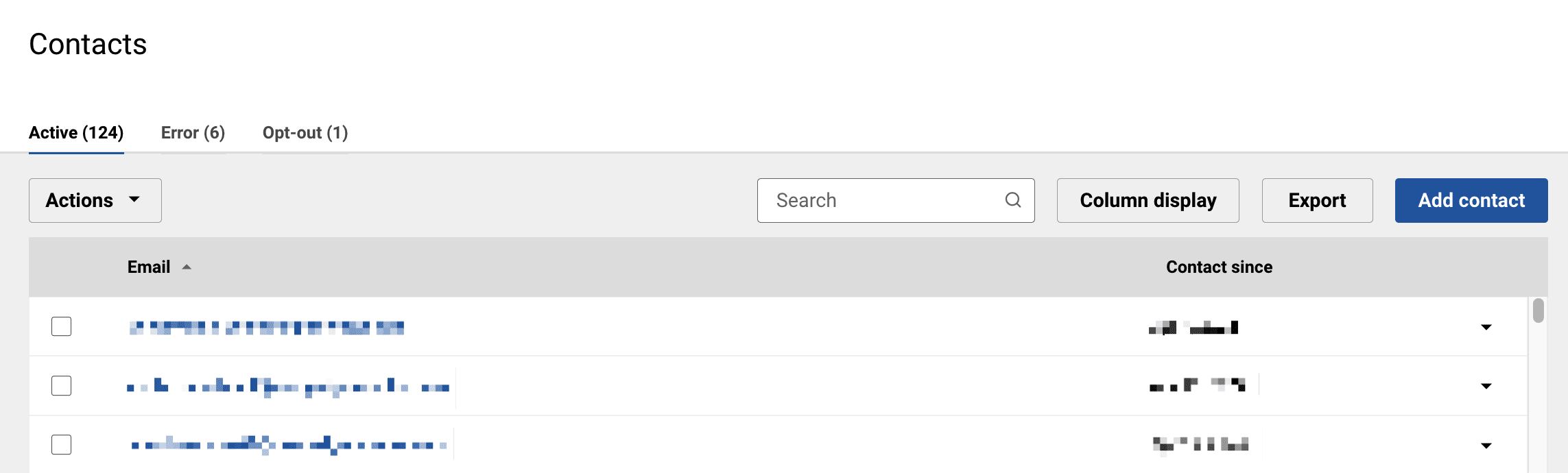Open the first contact's email link
This screenshot has width=1568, height=473.
pos(266,328)
